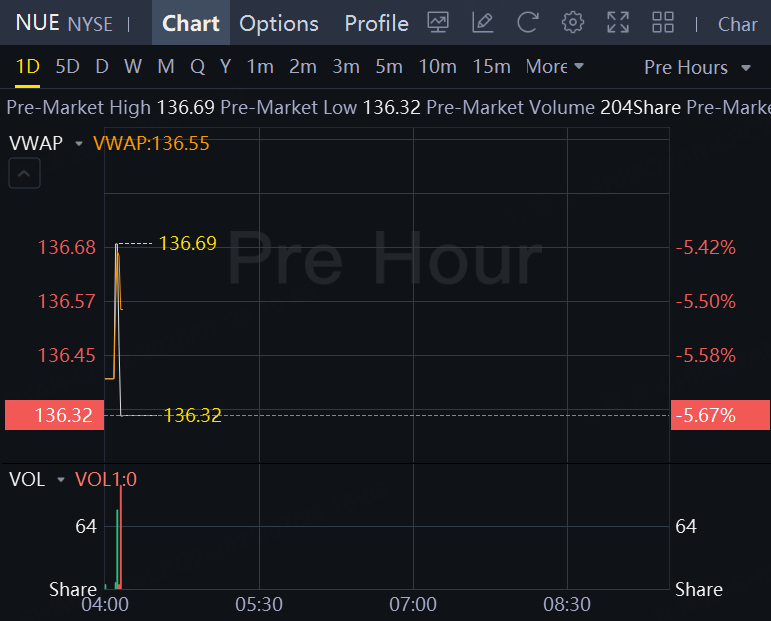The image size is (771, 621).
Task: Select the drawing pencil tool icon
Action: coord(482,22)
